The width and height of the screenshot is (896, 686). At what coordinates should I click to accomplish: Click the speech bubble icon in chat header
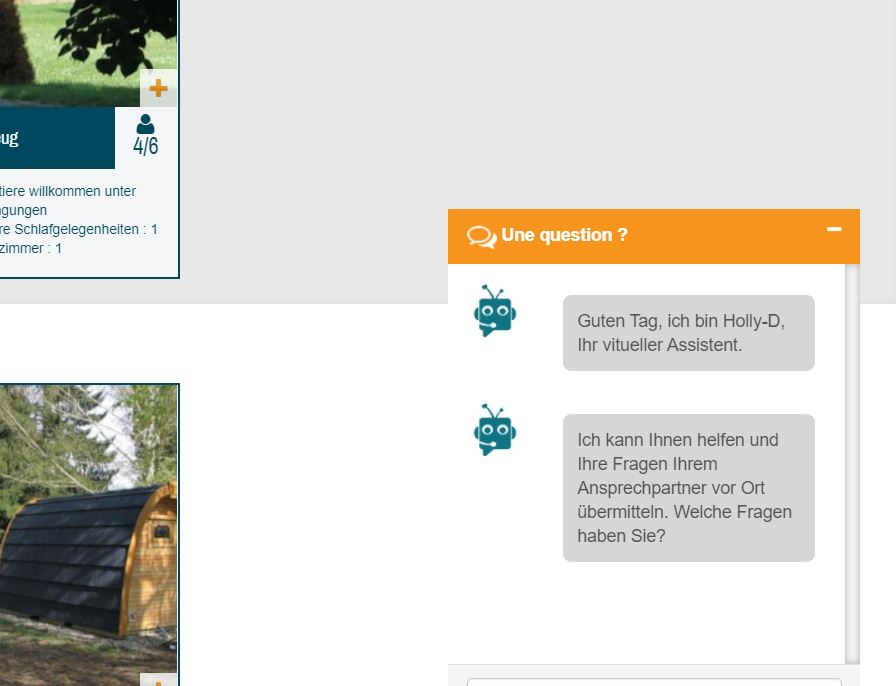[x=481, y=236]
